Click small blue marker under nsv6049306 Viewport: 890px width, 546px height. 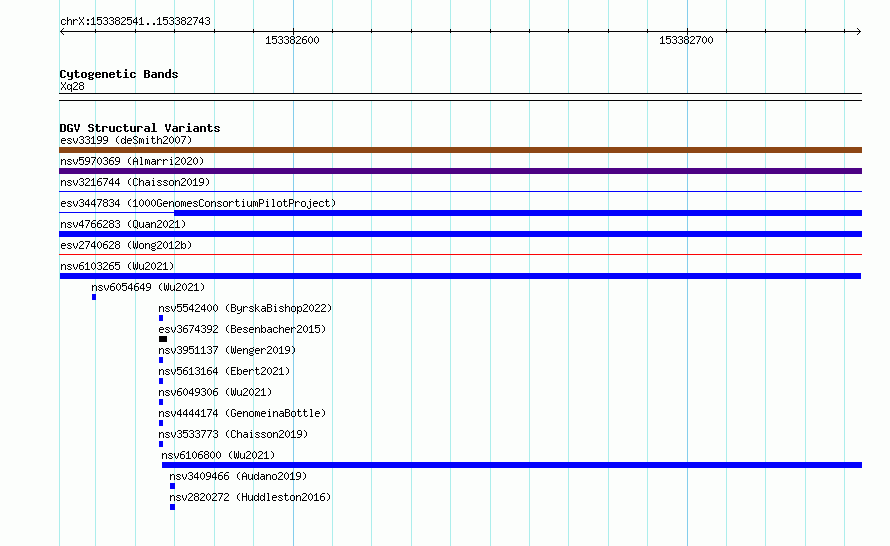pyautogui.click(x=161, y=402)
